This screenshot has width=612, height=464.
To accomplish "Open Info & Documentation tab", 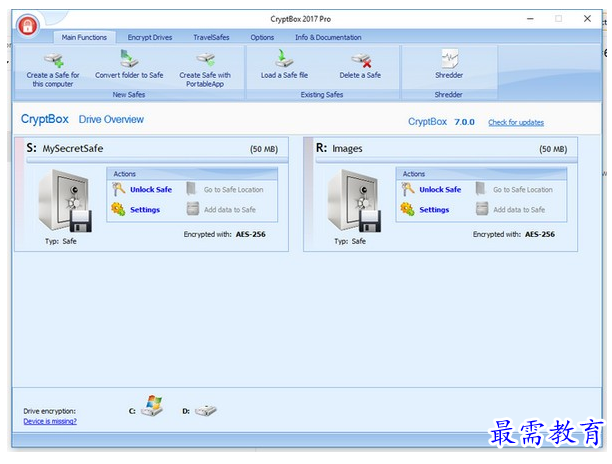I will coord(328,37).
